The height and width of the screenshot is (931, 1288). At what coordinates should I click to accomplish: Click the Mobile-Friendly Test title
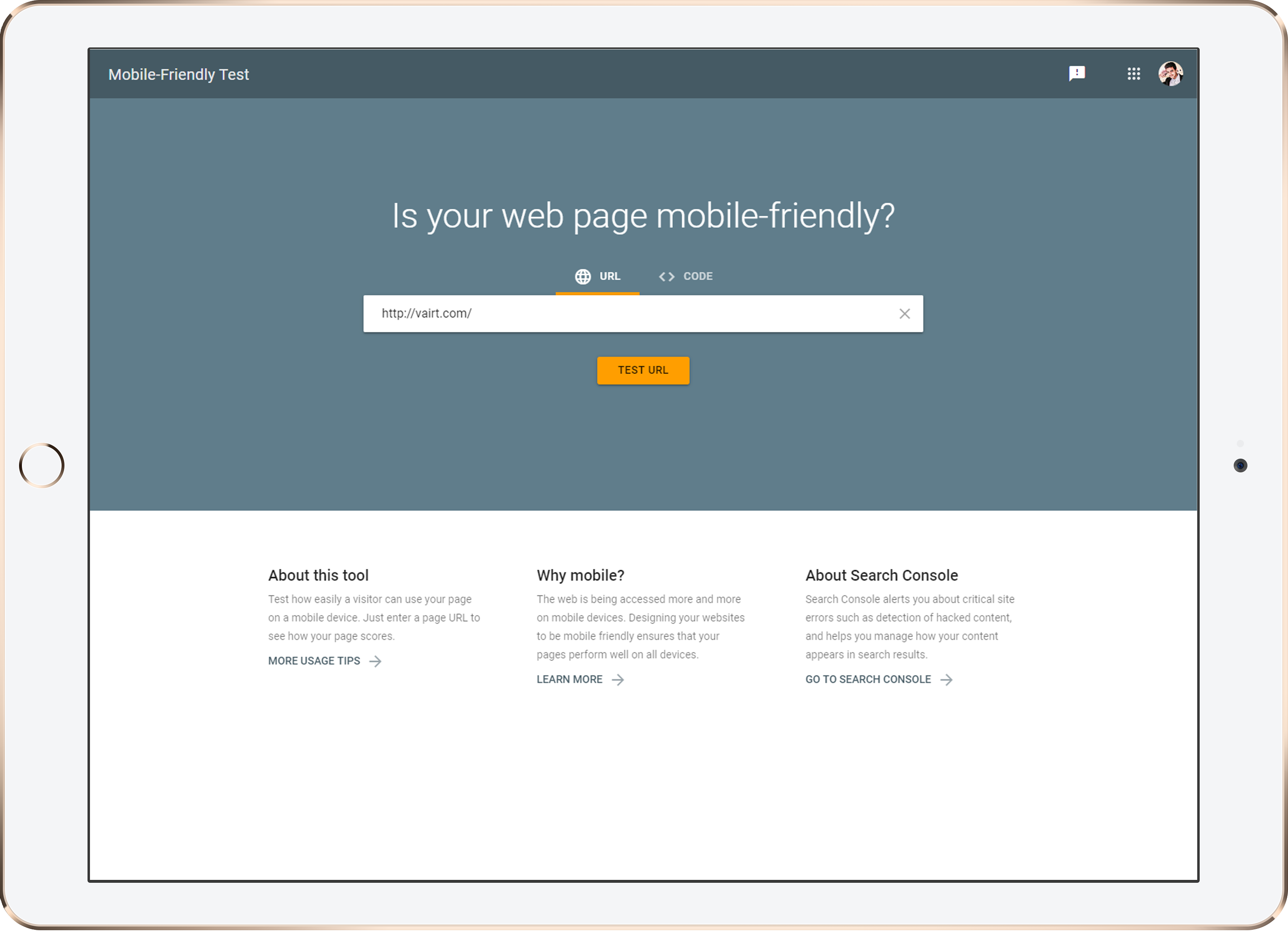coord(178,75)
